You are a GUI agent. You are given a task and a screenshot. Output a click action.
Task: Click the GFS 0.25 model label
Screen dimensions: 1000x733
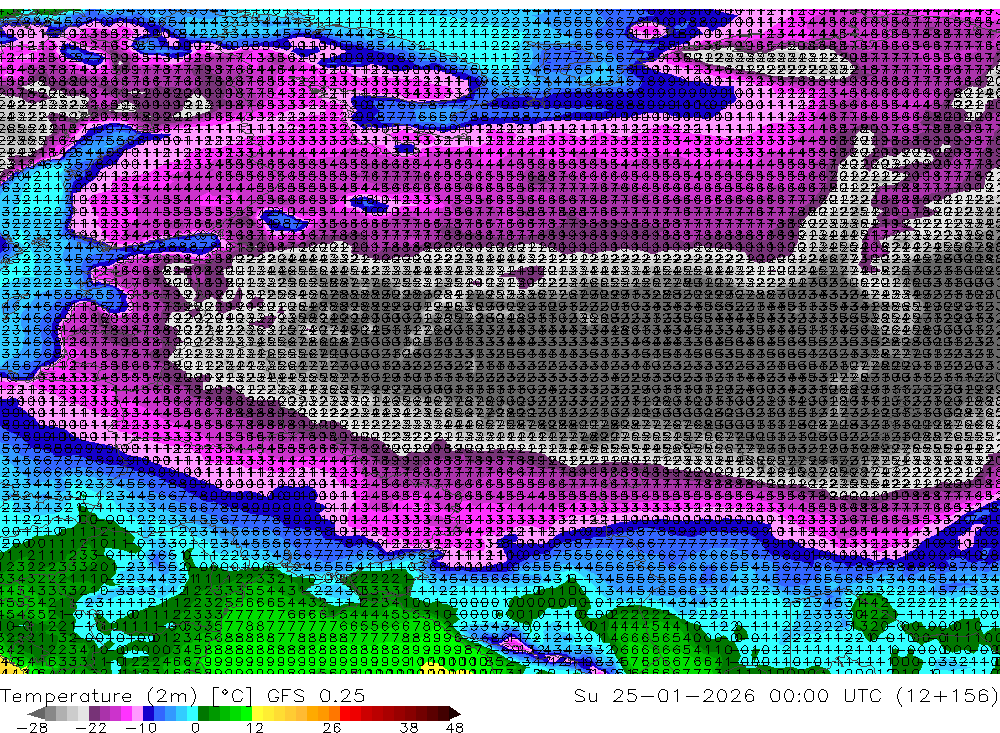click(x=316, y=695)
